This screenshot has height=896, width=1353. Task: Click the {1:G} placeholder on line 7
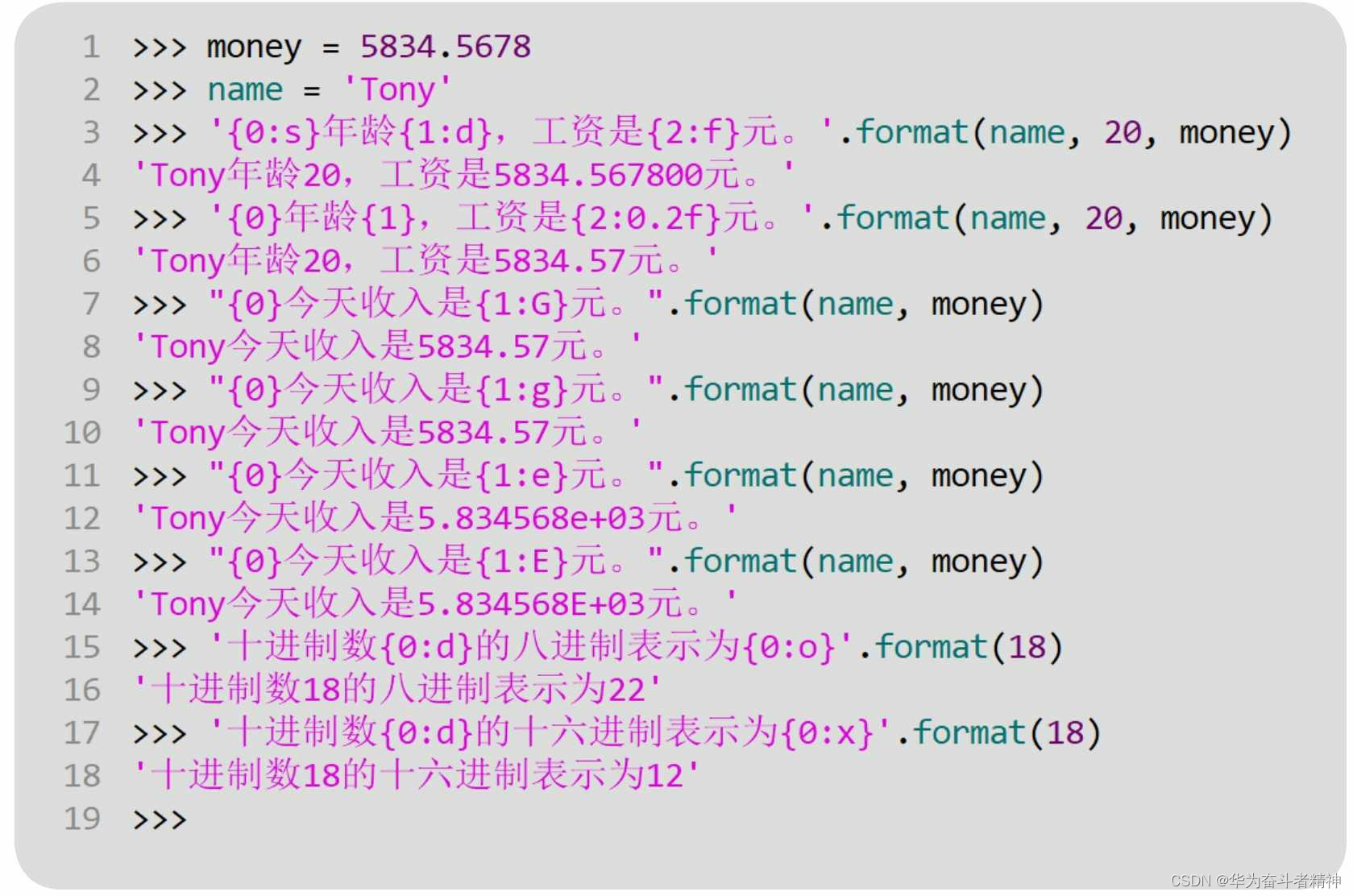coord(521,304)
